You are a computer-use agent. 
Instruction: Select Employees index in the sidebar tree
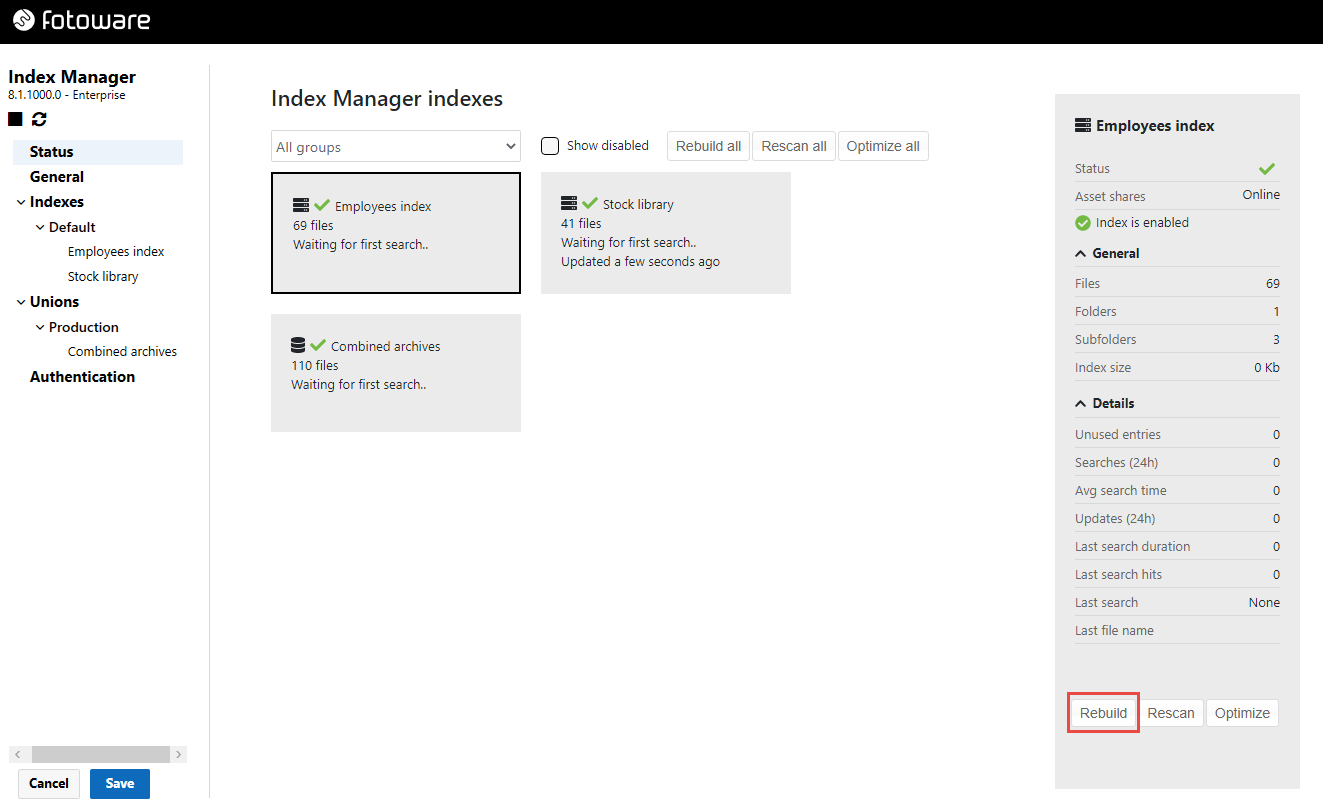(x=116, y=252)
